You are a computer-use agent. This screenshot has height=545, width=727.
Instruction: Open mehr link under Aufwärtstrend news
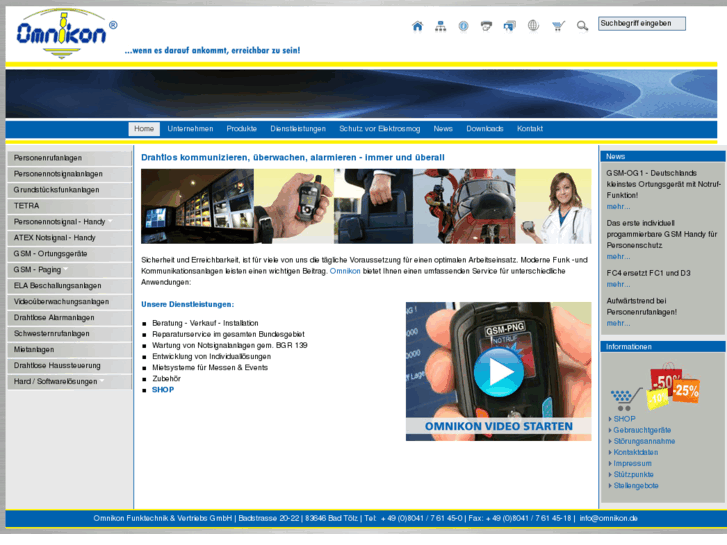click(618, 323)
